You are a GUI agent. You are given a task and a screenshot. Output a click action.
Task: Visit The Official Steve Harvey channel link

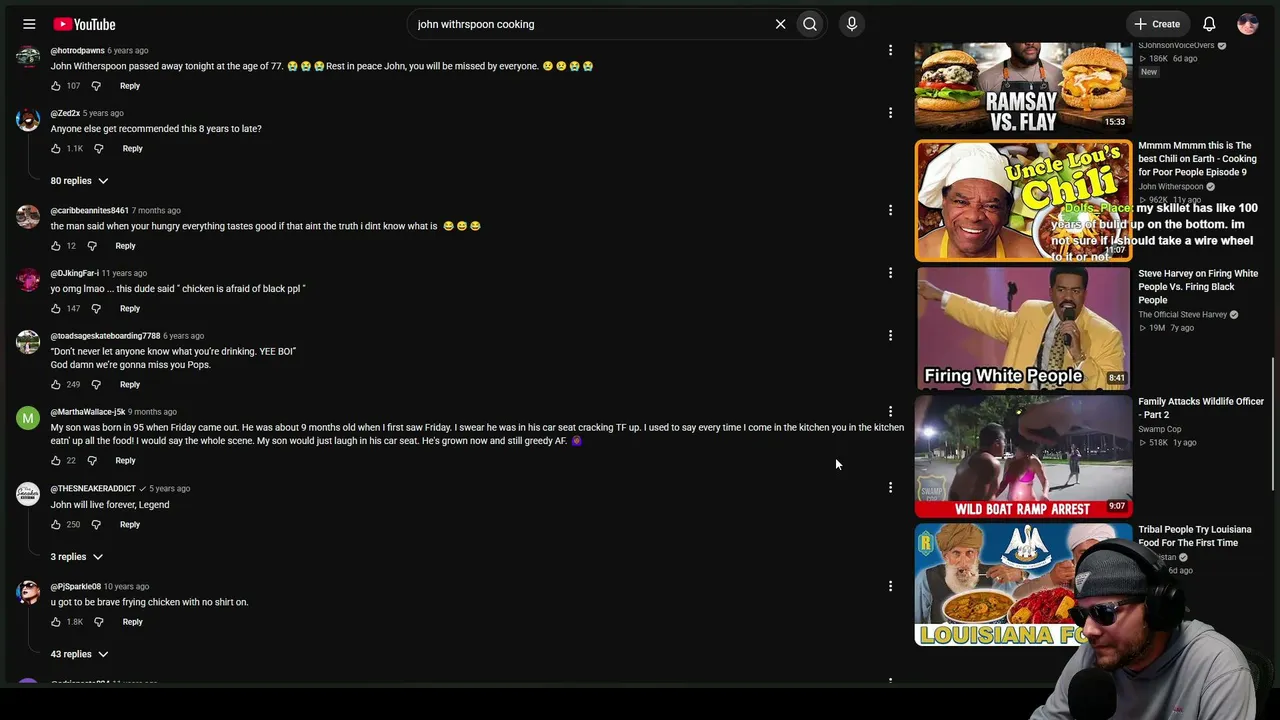pyautogui.click(x=1183, y=315)
